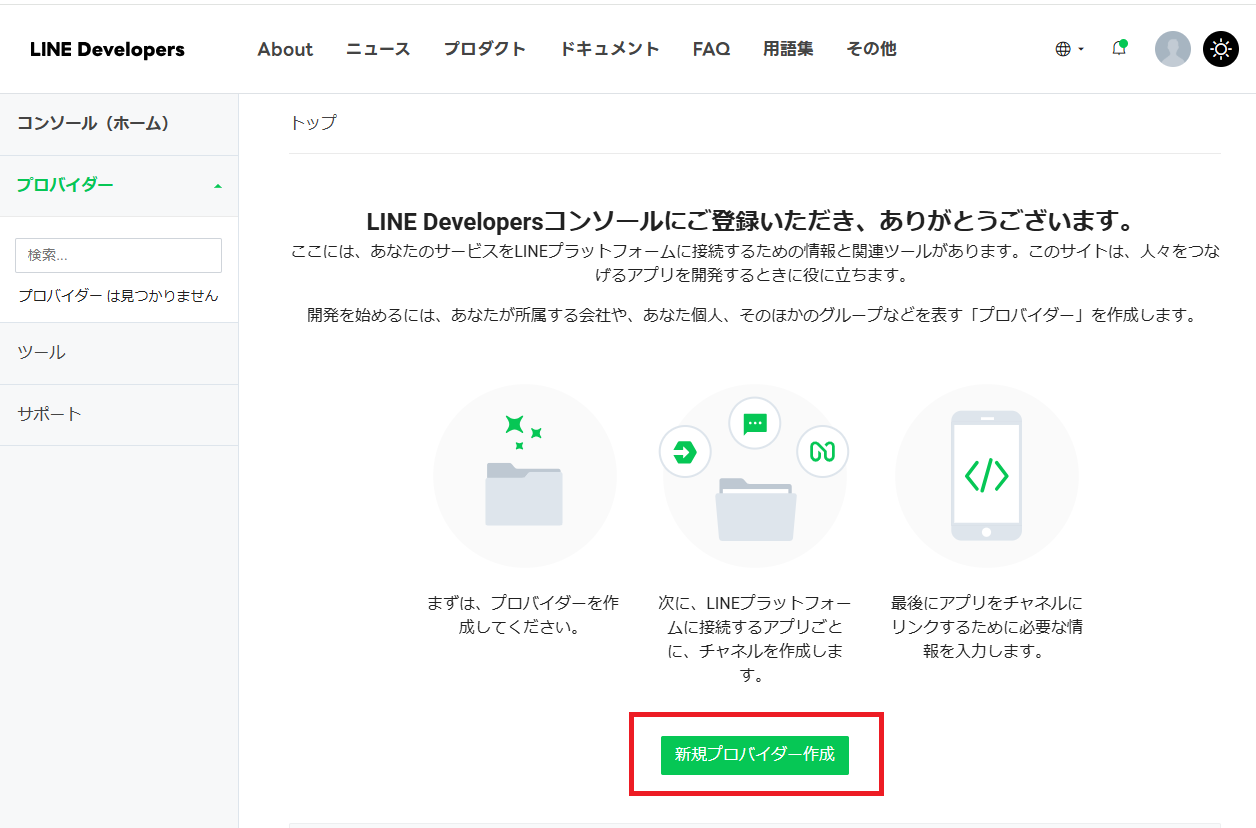Open the ドキュメント navigation item
This screenshot has height=828, width=1256.
pyautogui.click(x=609, y=49)
